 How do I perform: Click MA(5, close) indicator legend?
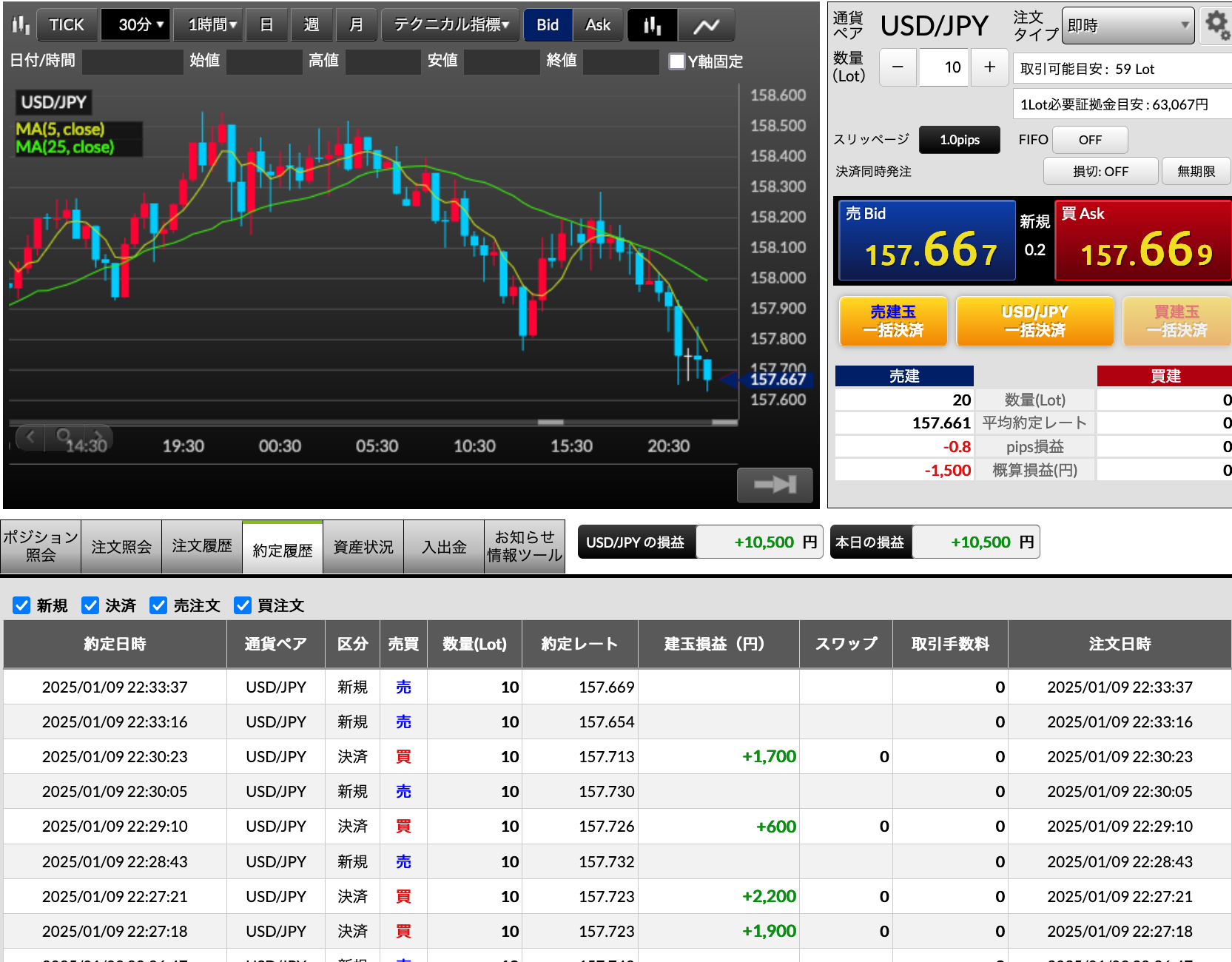point(61,129)
